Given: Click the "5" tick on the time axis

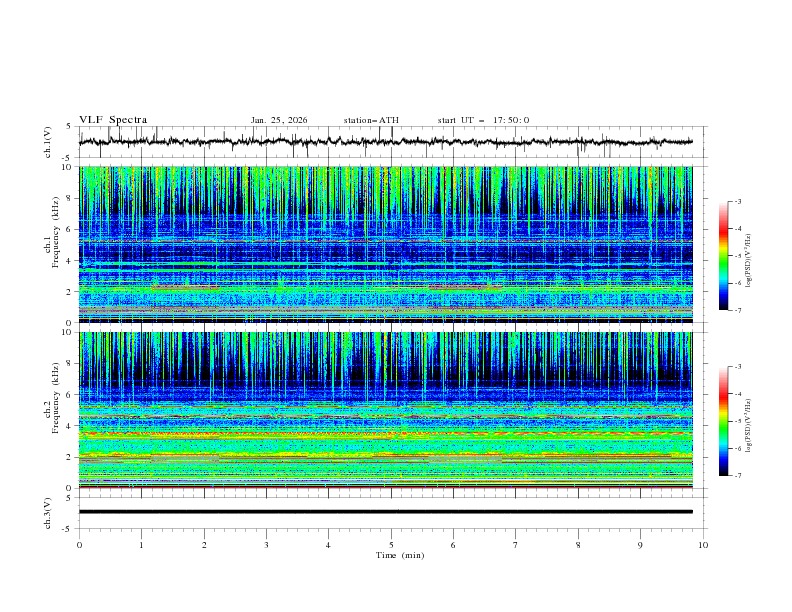Looking at the screenshot, I should pyautogui.click(x=391, y=545).
